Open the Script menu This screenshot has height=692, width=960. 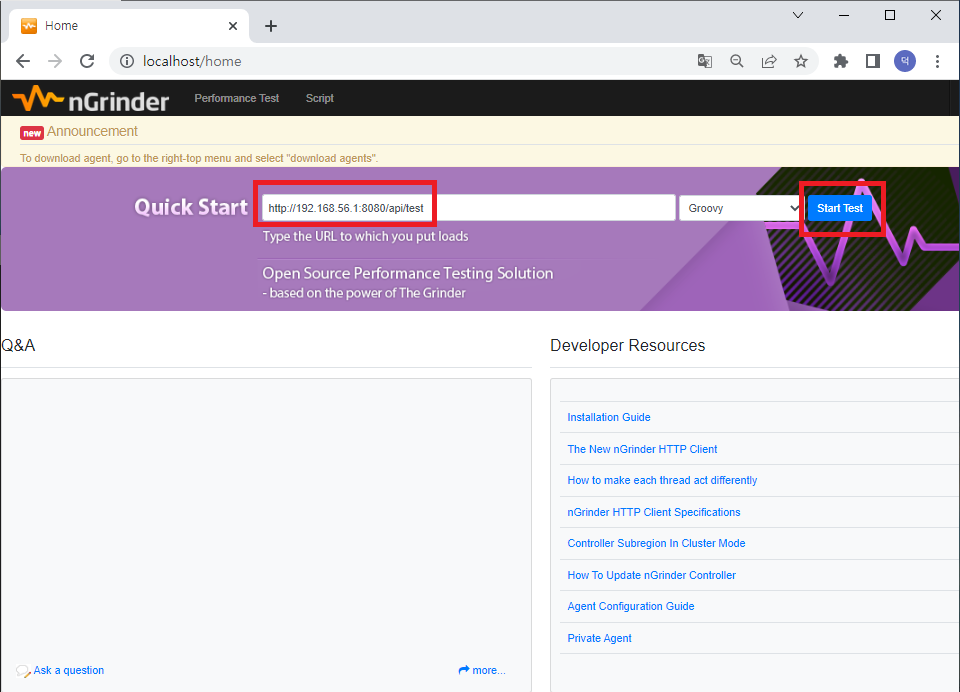tap(320, 98)
